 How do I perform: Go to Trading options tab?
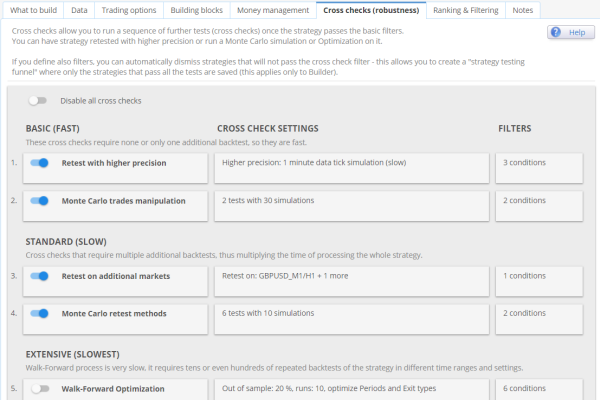pyautogui.click(x=129, y=10)
